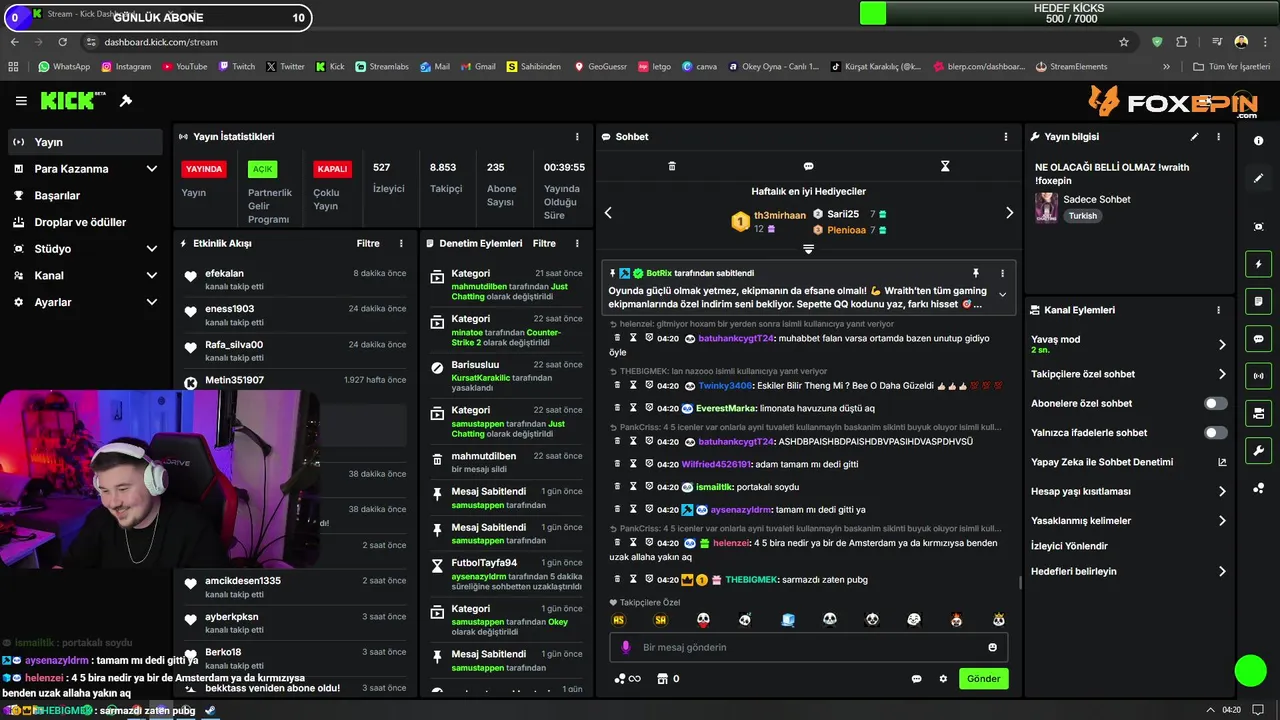Click the shop icon below message box
1280x720 pixels.
(x=661, y=679)
